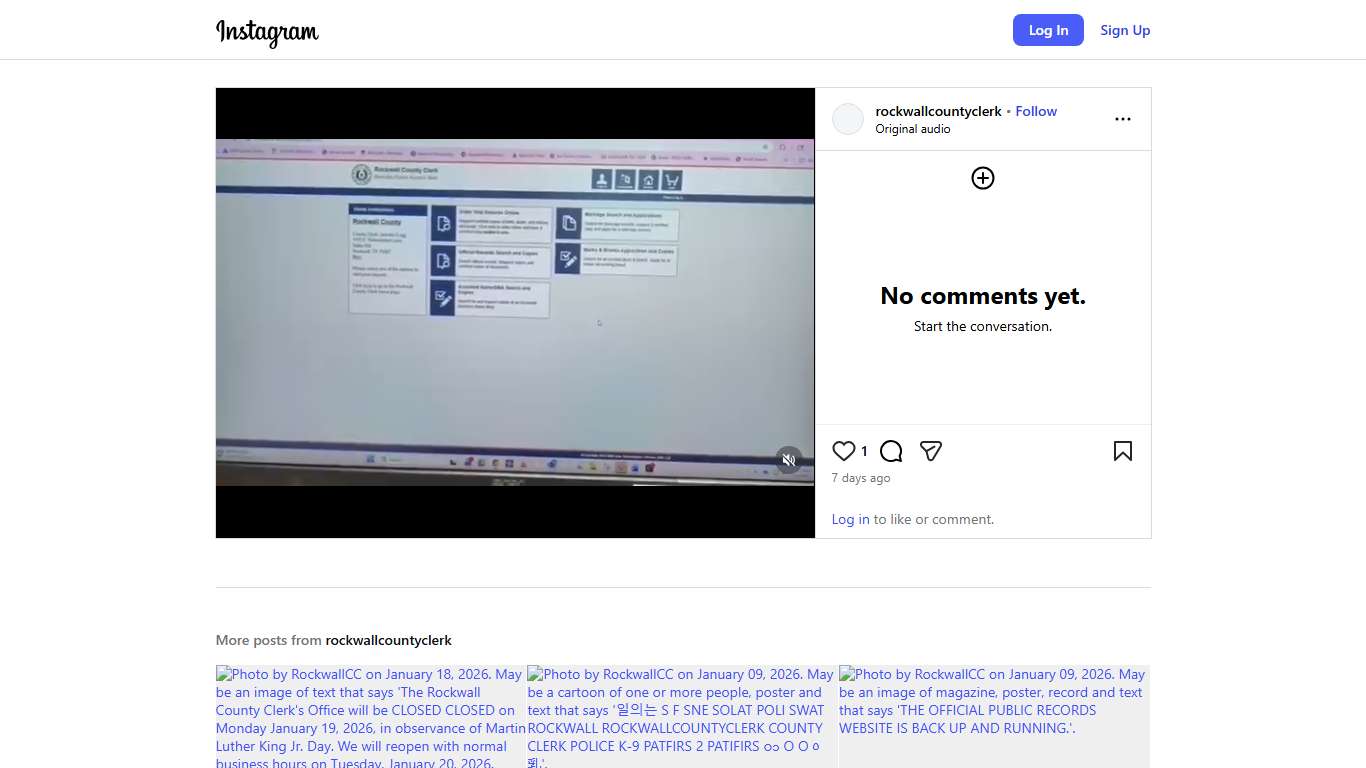Open rockwallcountyclerk username in post header
1366x768 pixels.
(x=938, y=111)
